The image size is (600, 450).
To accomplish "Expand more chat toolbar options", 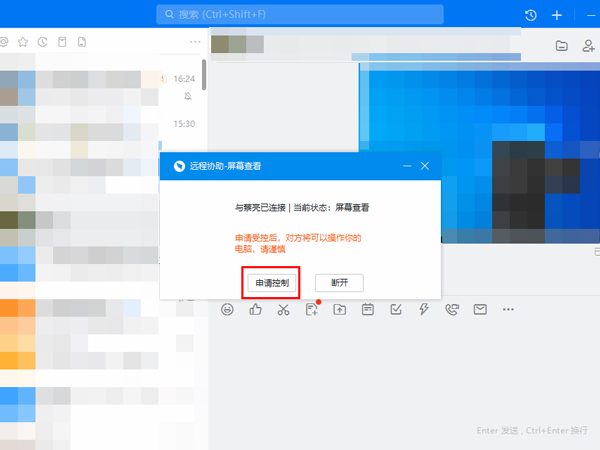I will pyautogui.click(x=508, y=310).
